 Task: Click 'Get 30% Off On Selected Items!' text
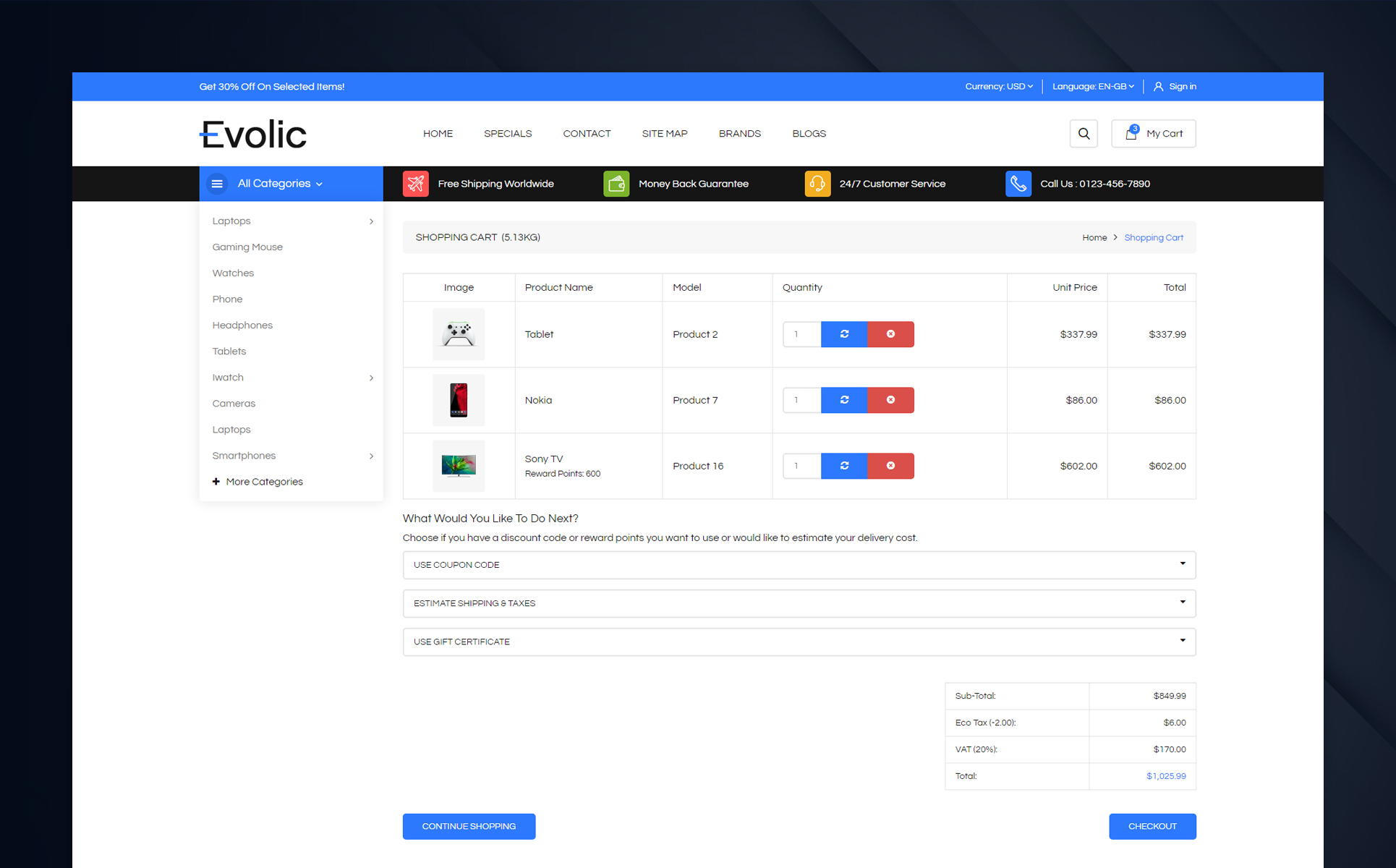[272, 87]
